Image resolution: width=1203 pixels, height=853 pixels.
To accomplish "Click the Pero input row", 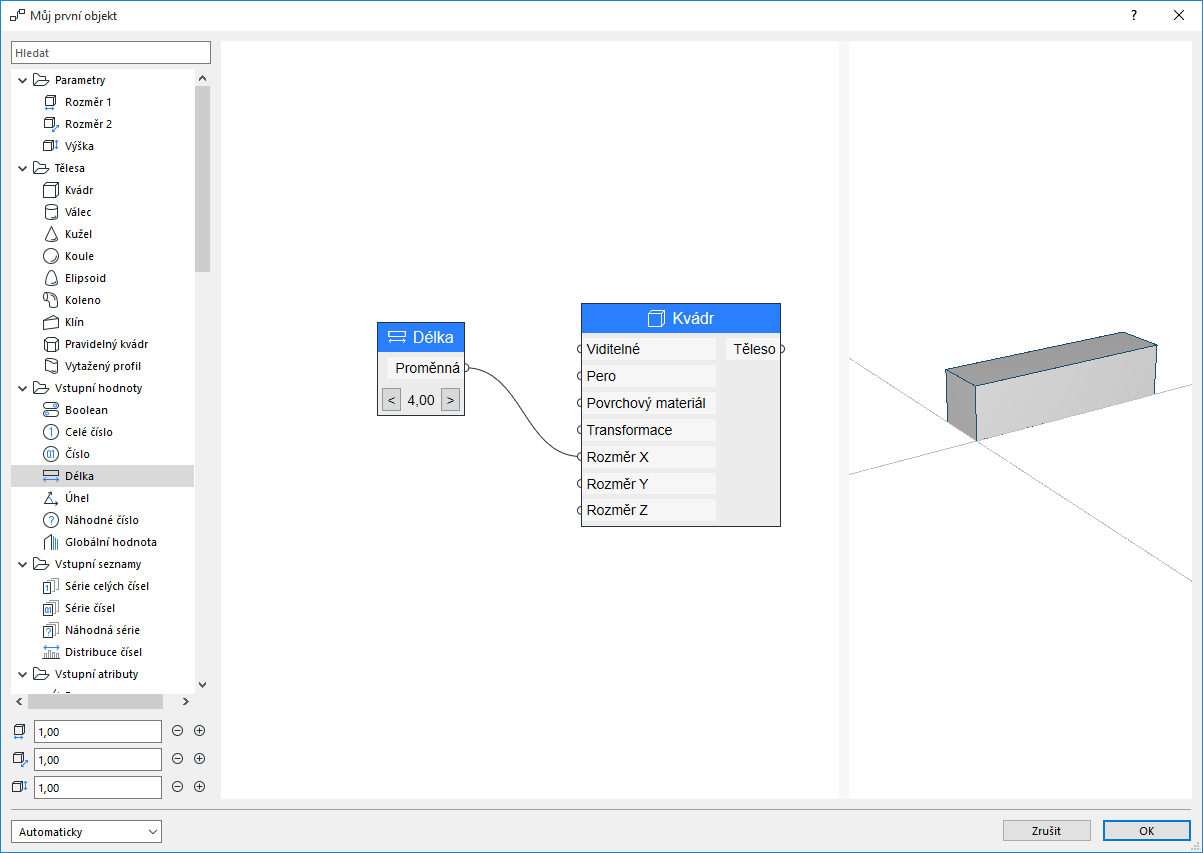I will click(x=649, y=376).
